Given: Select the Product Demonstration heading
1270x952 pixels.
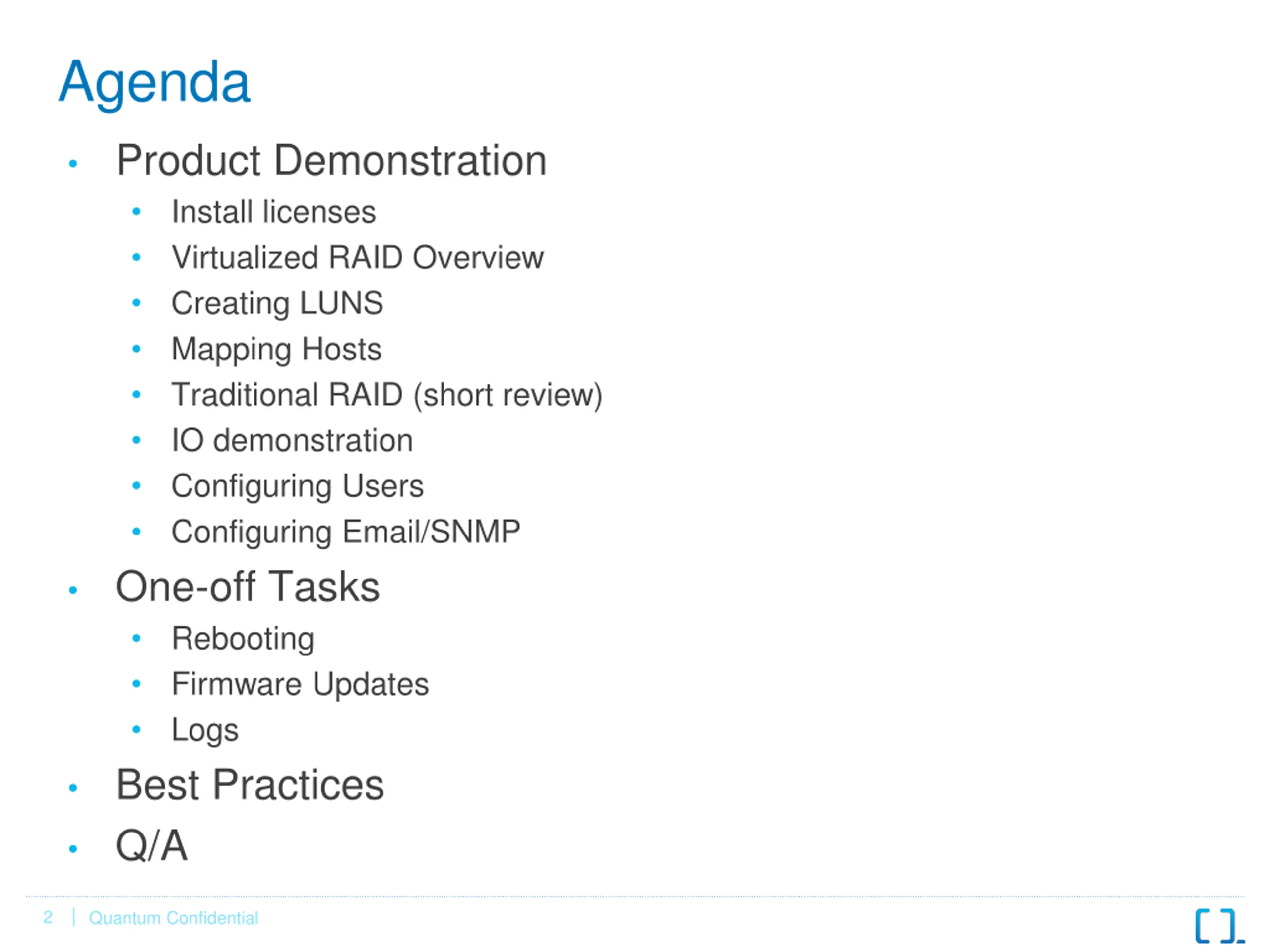Looking at the screenshot, I should [x=331, y=160].
